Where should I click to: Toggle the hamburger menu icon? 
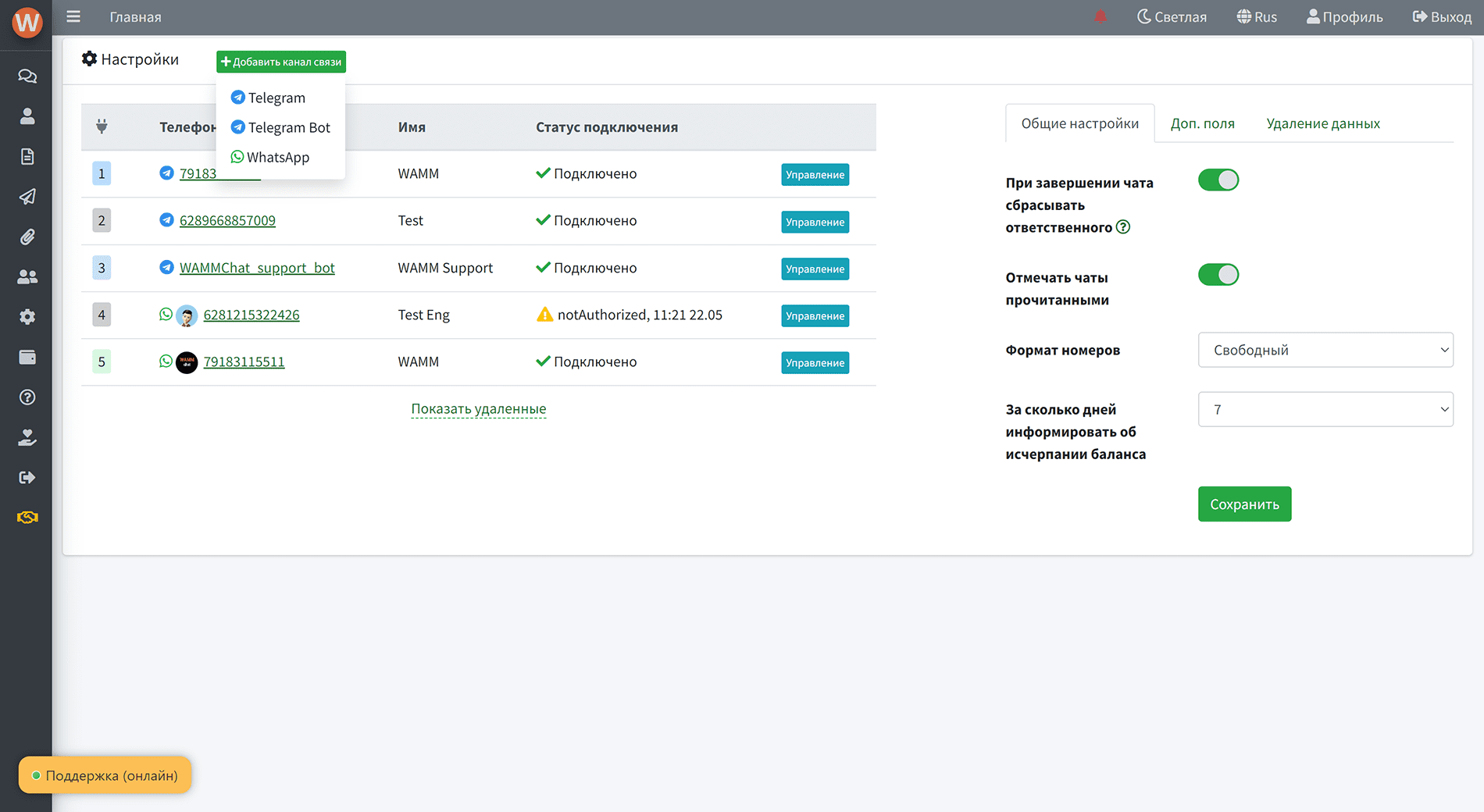pos(73,16)
